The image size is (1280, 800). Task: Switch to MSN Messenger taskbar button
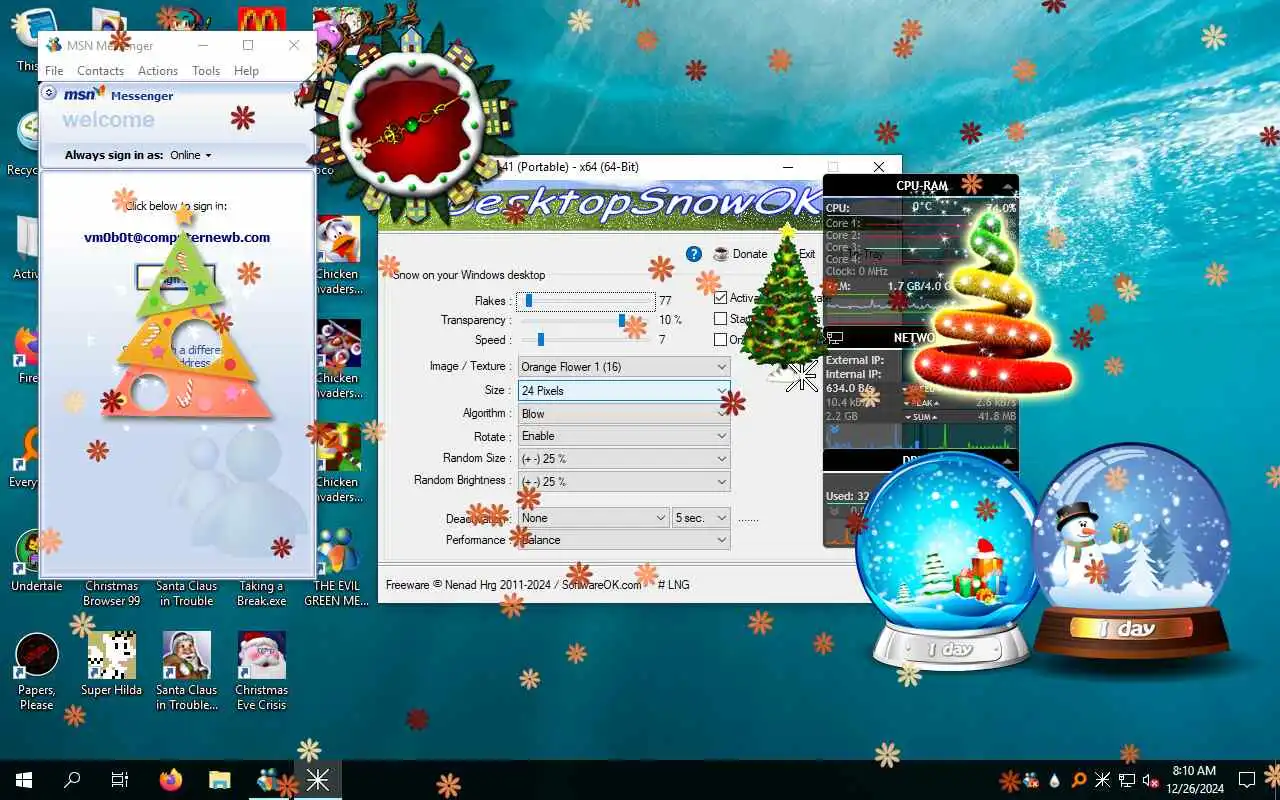[268, 780]
